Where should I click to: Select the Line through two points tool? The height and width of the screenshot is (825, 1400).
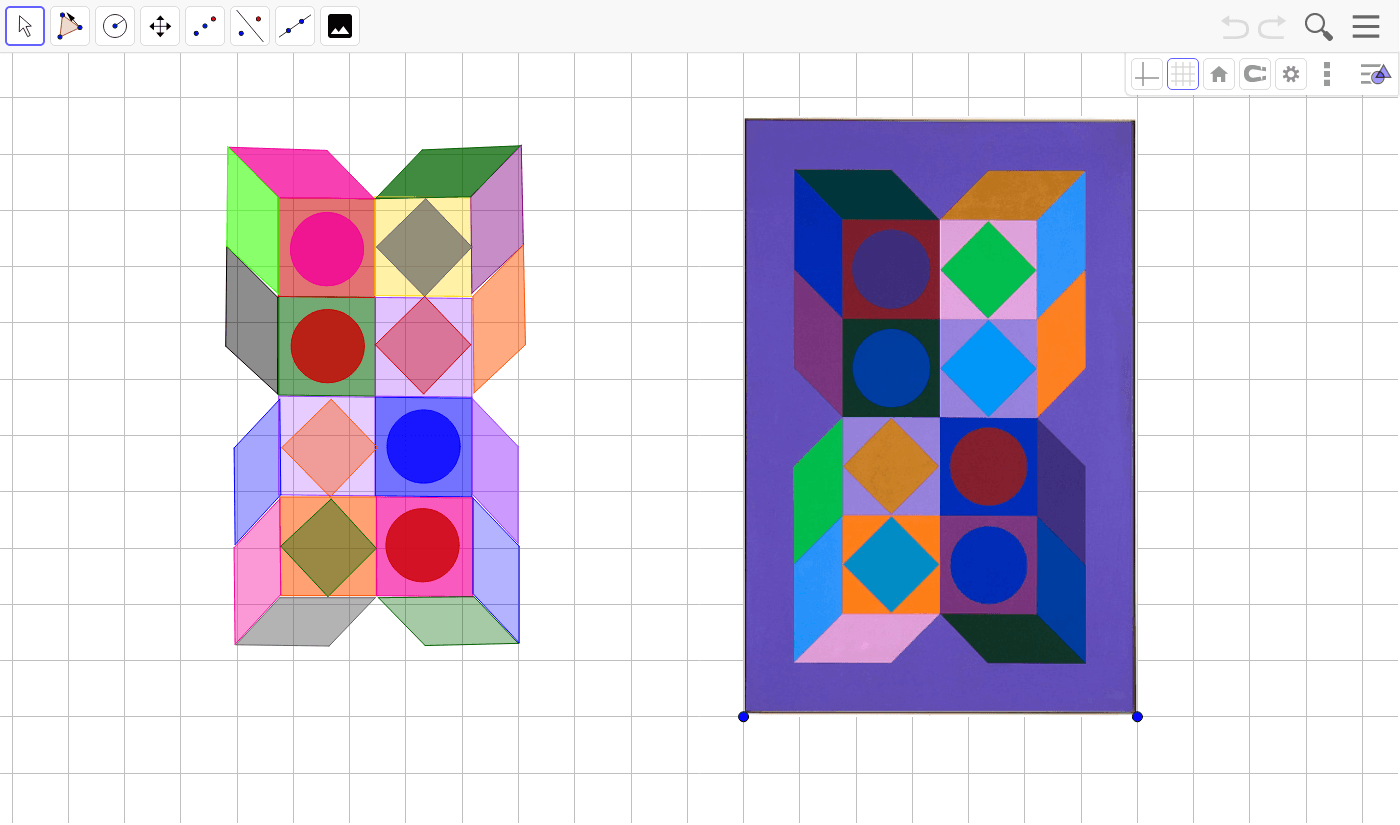tap(295, 26)
